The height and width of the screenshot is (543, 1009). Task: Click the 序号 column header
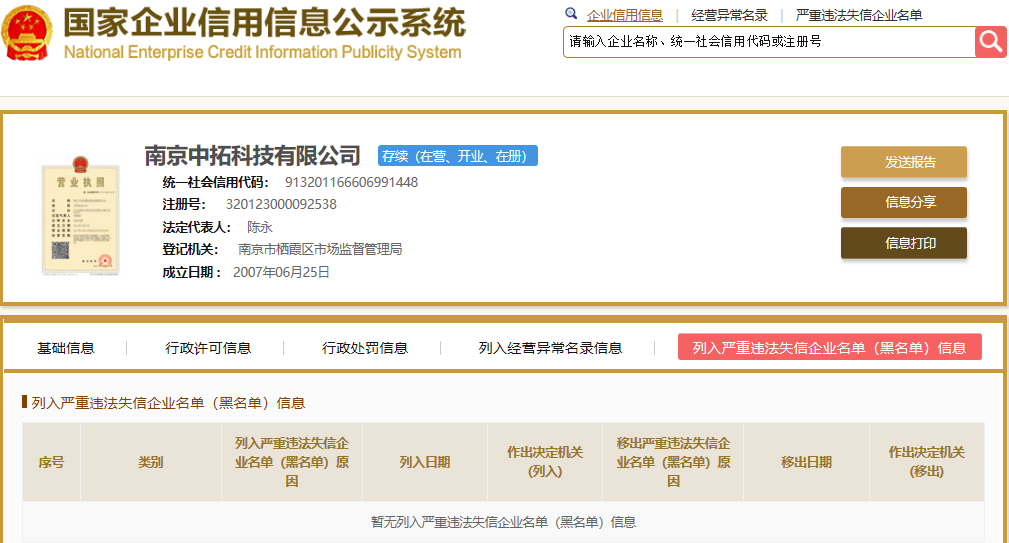click(x=51, y=462)
